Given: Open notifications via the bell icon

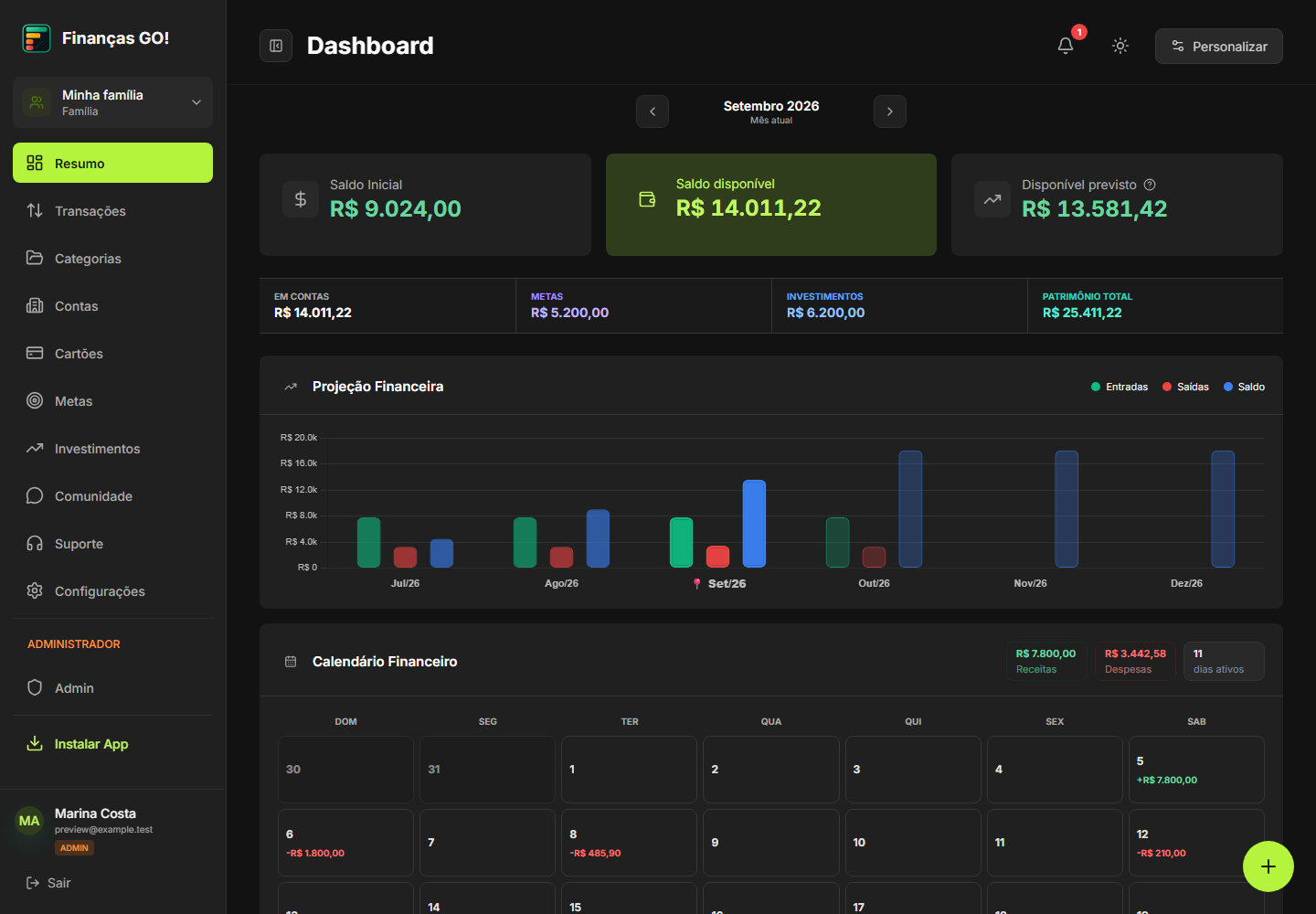Looking at the screenshot, I should tap(1066, 46).
